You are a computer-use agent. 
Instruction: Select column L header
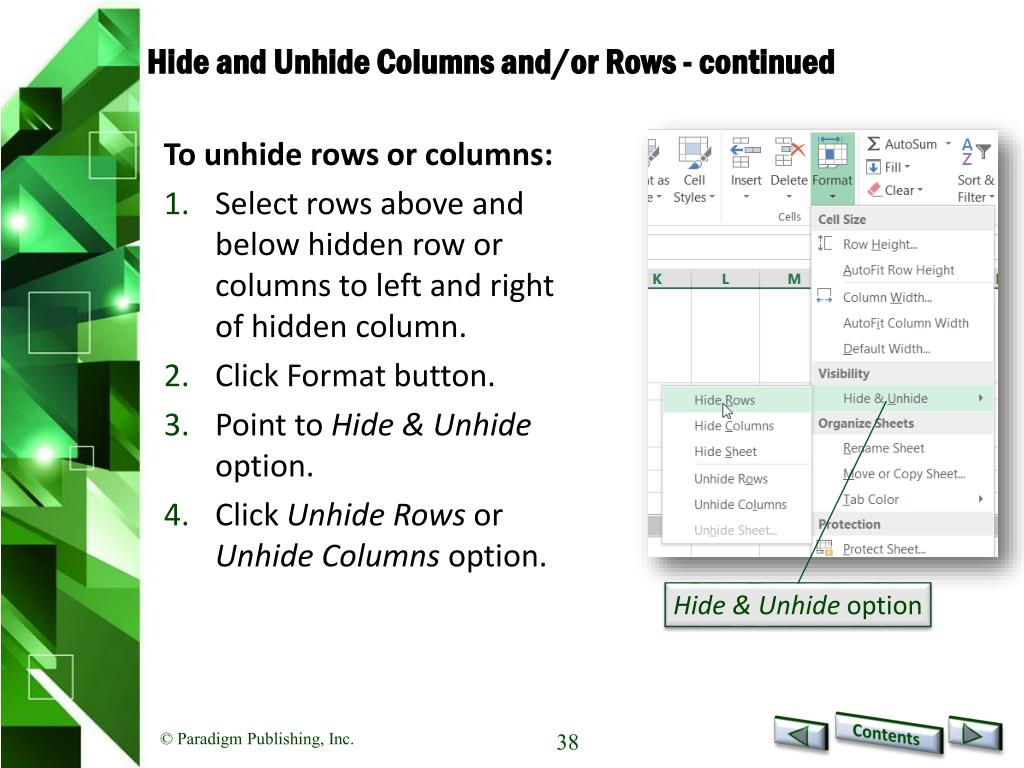(x=725, y=279)
